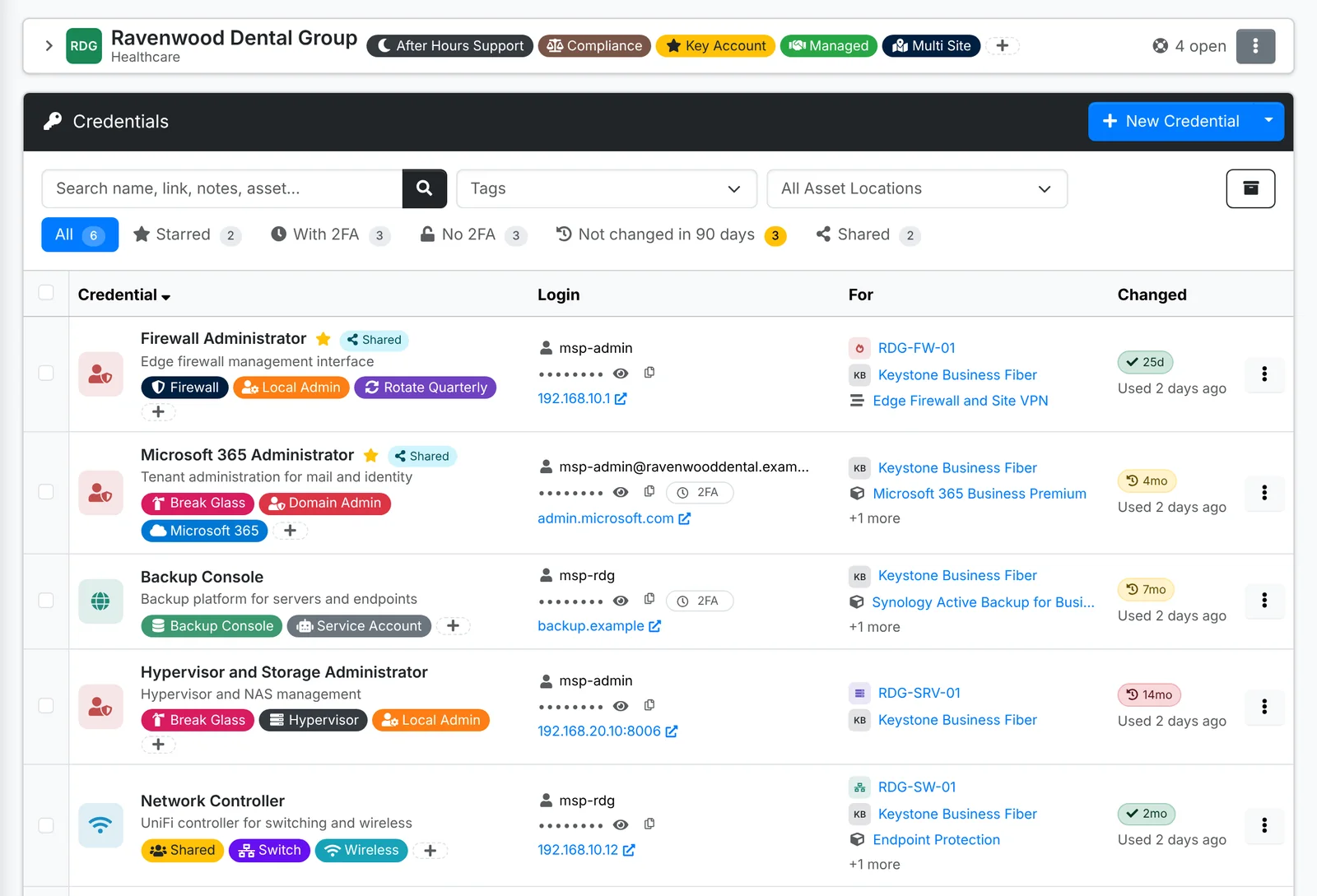The height and width of the screenshot is (896, 1317).
Task: Open the admin.microsoft.com link
Action: pyautogui.click(x=614, y=518)
